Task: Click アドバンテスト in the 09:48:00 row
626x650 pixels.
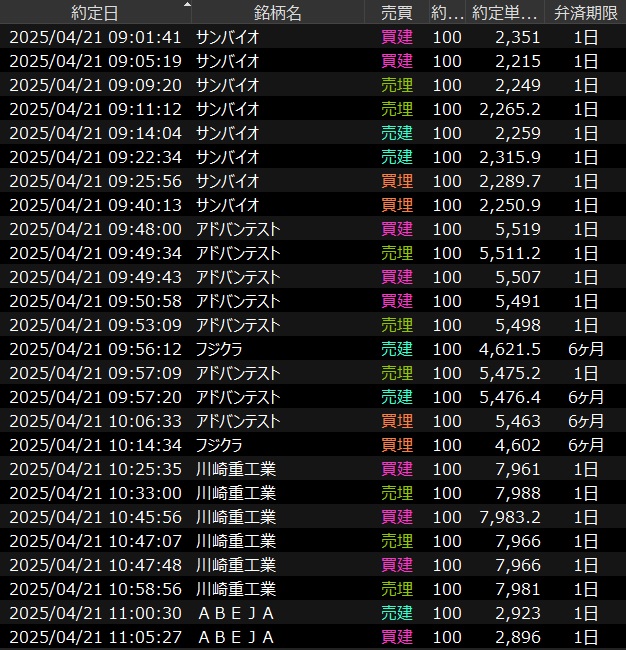Action: click(238, 229)
